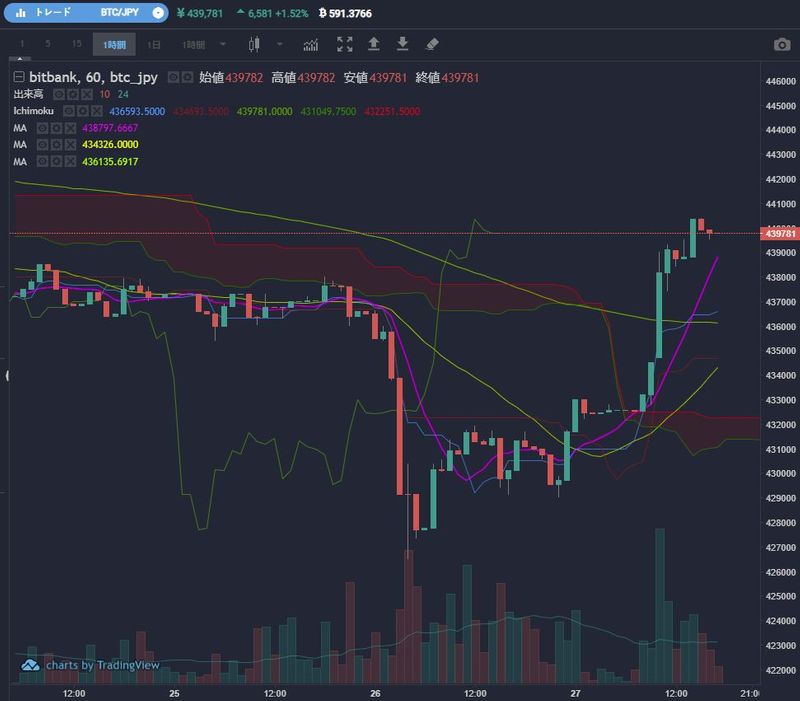Expand the dropdown arrow next to the candle icon

click(280, 45)
